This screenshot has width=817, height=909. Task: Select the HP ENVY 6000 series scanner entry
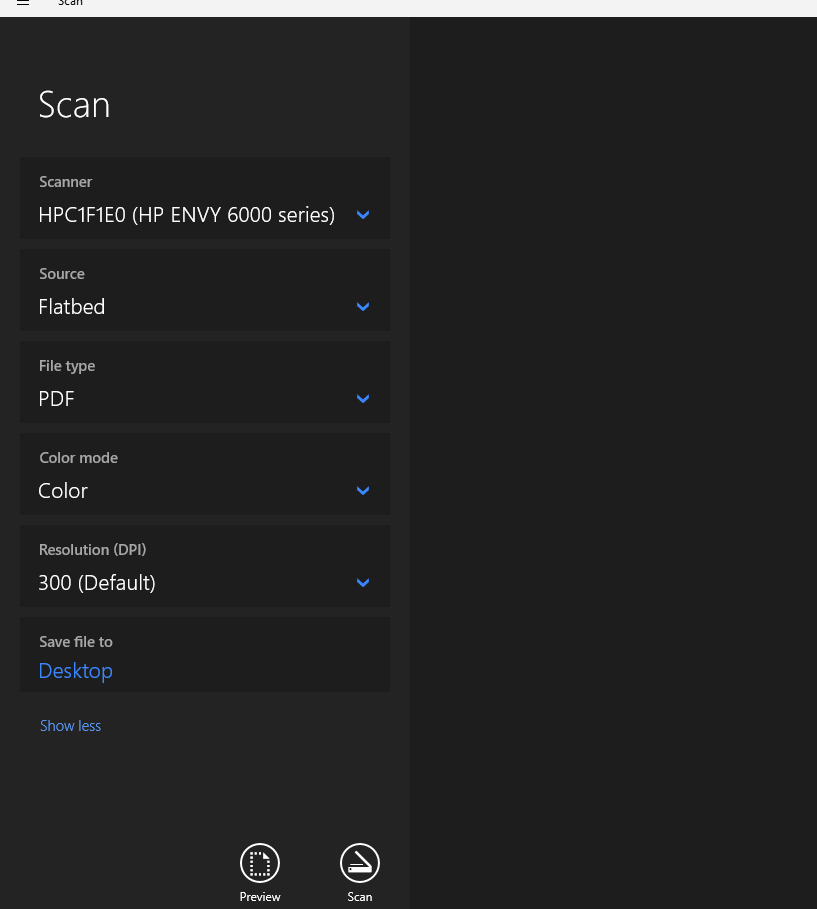coord(186,214)
